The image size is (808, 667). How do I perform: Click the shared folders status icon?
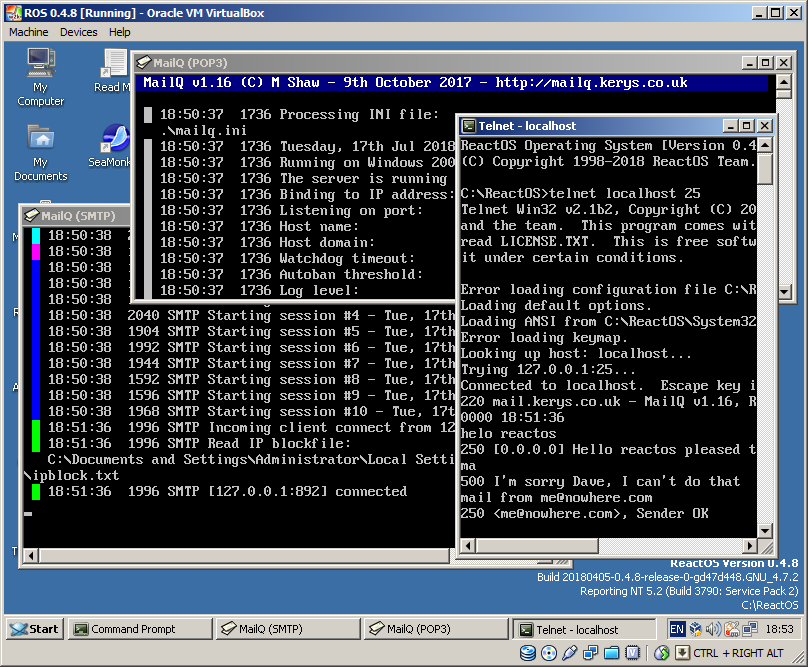612,653
